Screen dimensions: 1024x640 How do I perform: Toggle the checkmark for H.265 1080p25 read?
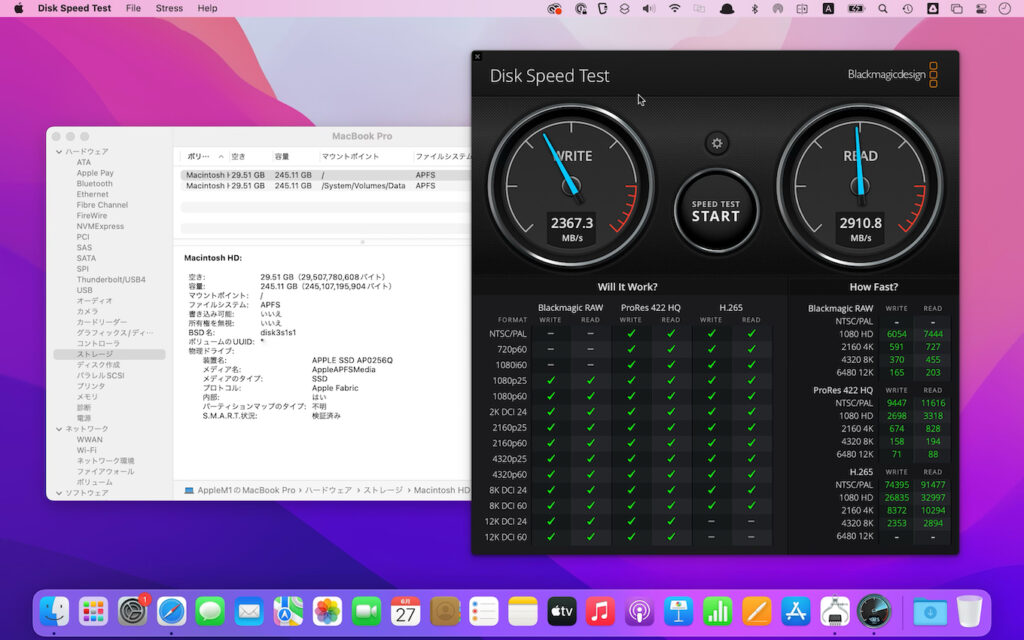pyautogui.click(x=752, y=380)
